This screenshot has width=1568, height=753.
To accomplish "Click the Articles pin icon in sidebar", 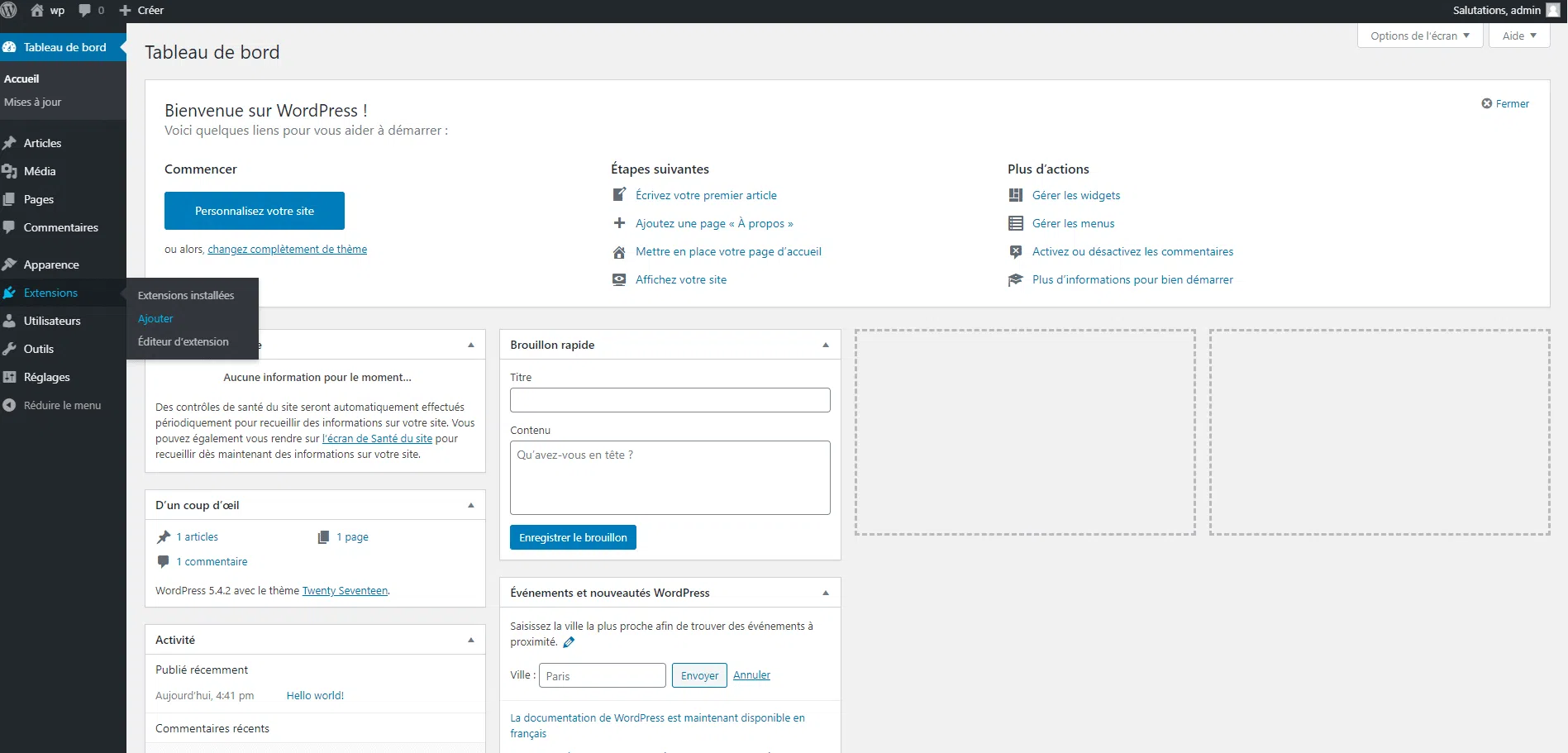I will click(9, 143).
